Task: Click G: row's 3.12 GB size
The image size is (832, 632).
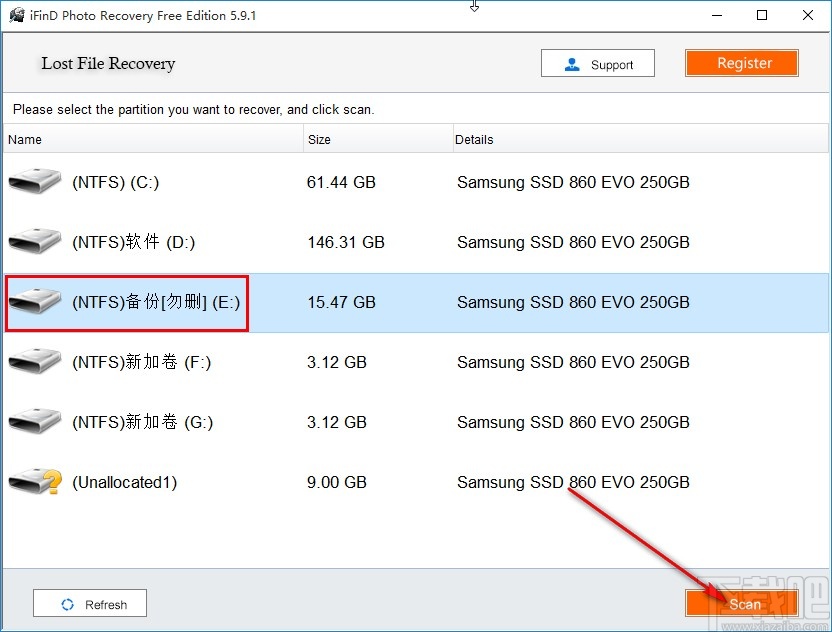Action: pyautogui.click(x=337, y=422)
